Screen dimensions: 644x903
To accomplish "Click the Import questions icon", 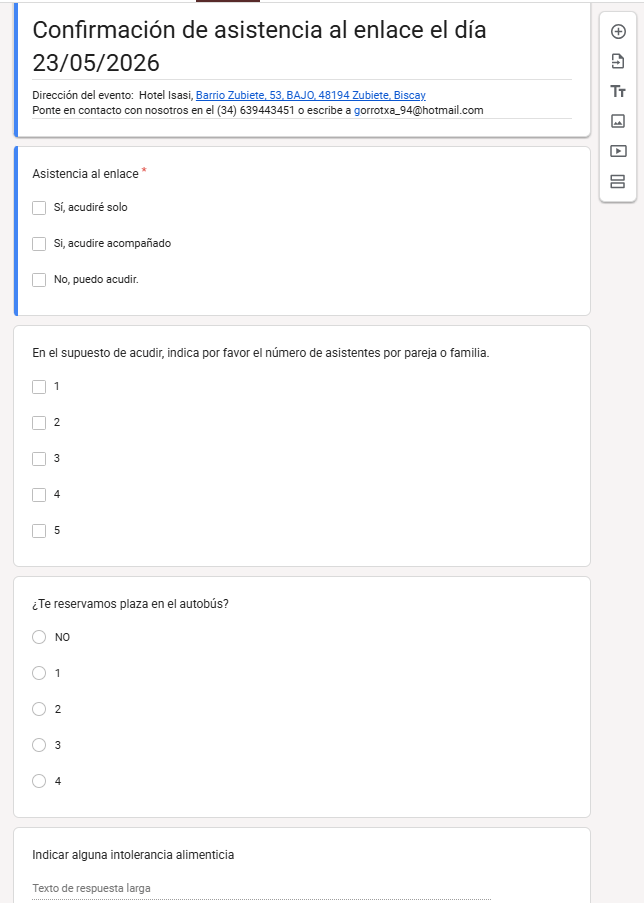I will [x=618, y=61].
